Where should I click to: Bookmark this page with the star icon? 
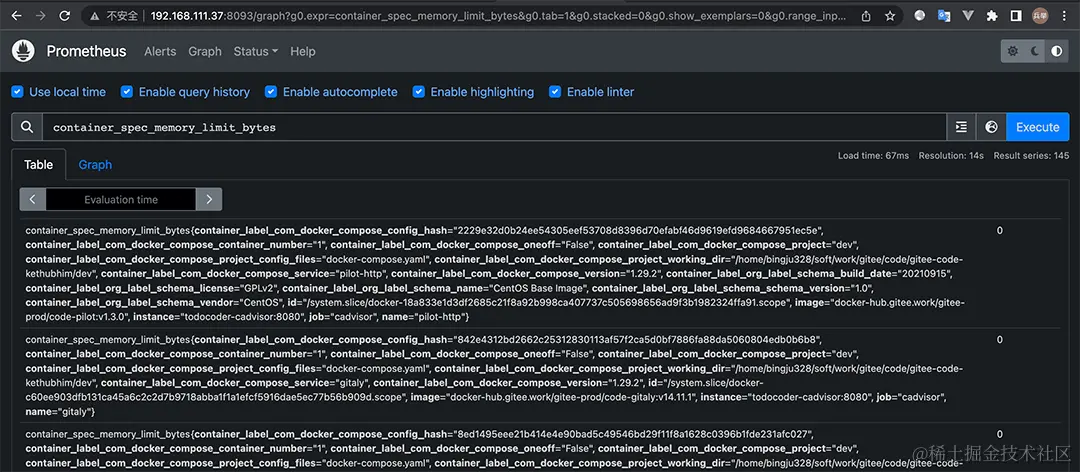[890, 15]
